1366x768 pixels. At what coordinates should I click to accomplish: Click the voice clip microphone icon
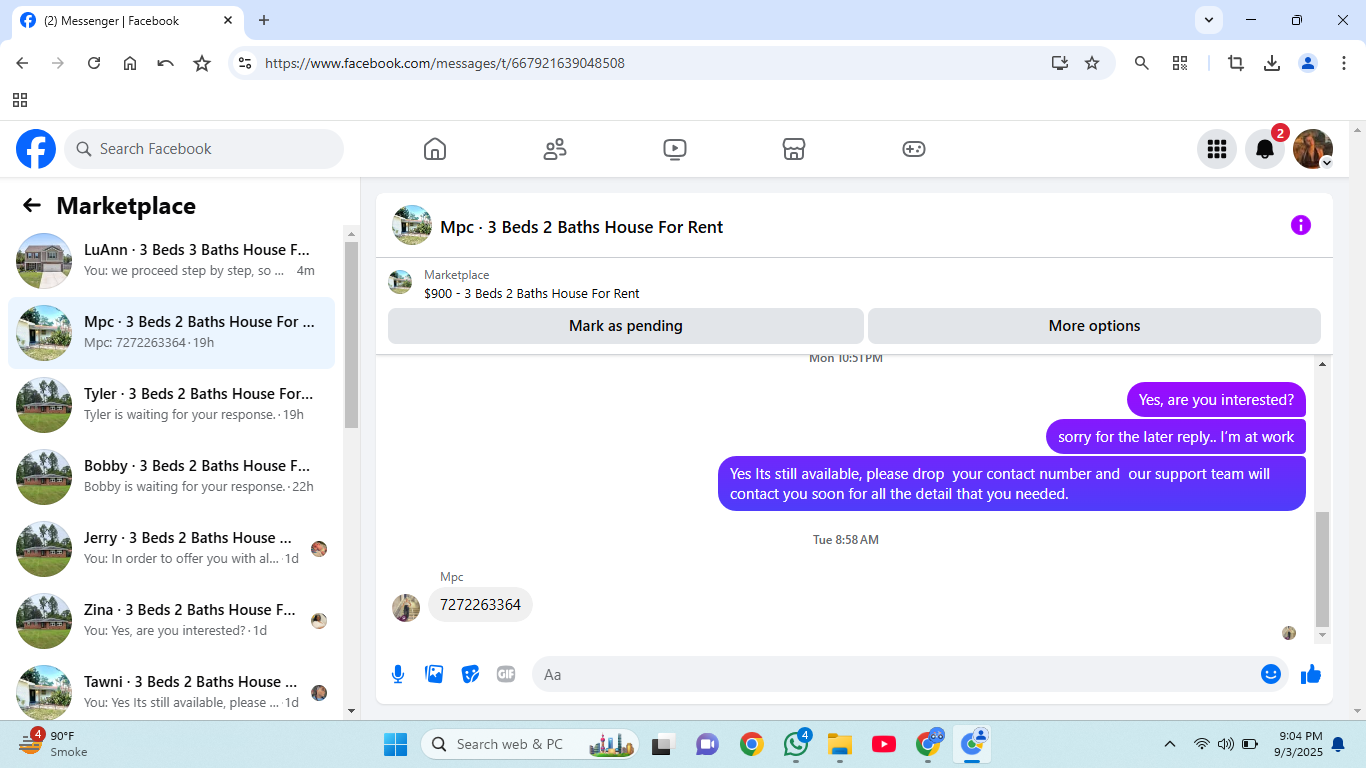(x=398, y=674)
